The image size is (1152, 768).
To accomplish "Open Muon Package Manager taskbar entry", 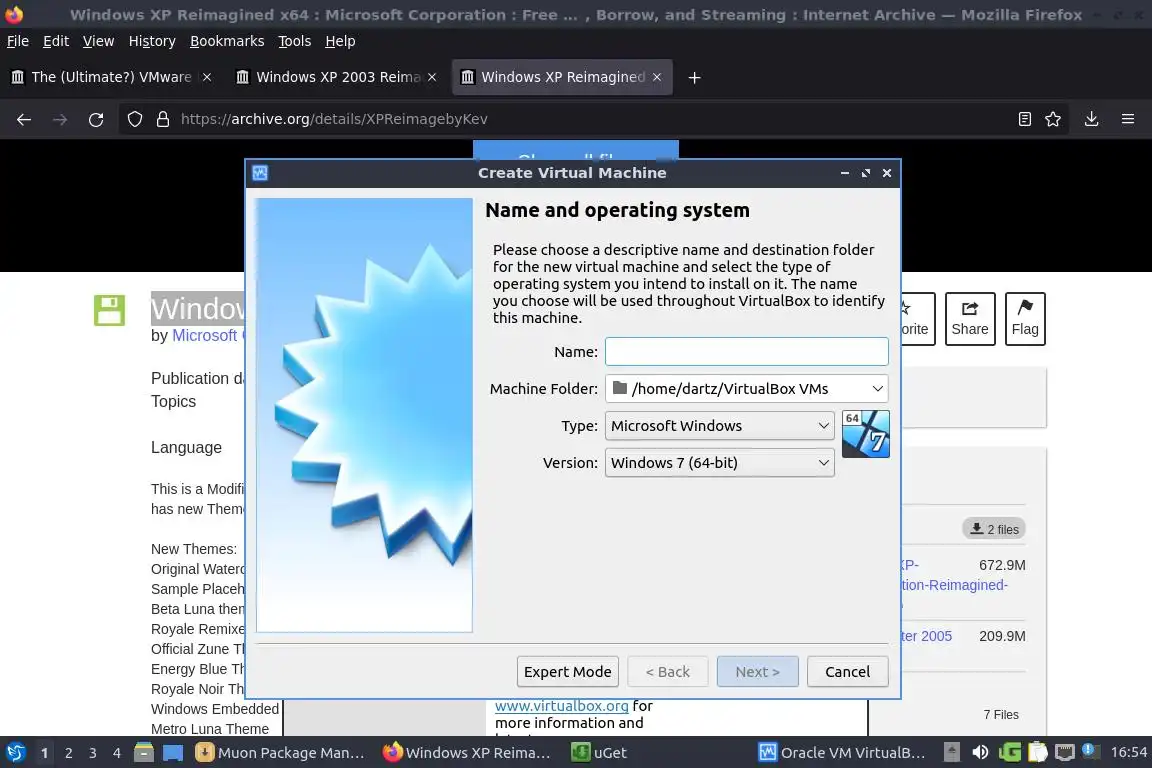I will point(280,753).
